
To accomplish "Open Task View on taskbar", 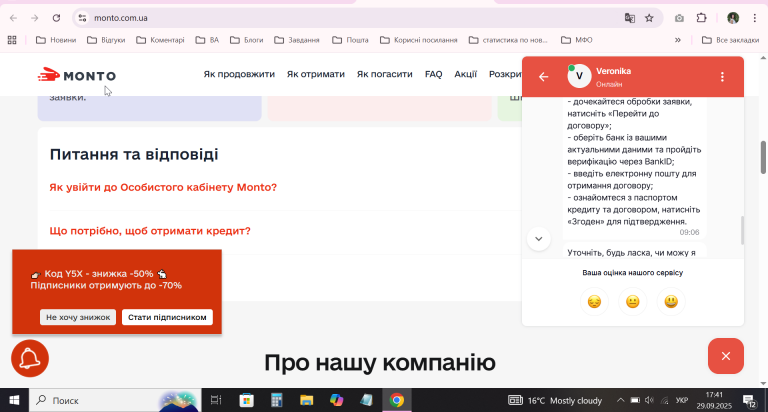I will 216,400.
